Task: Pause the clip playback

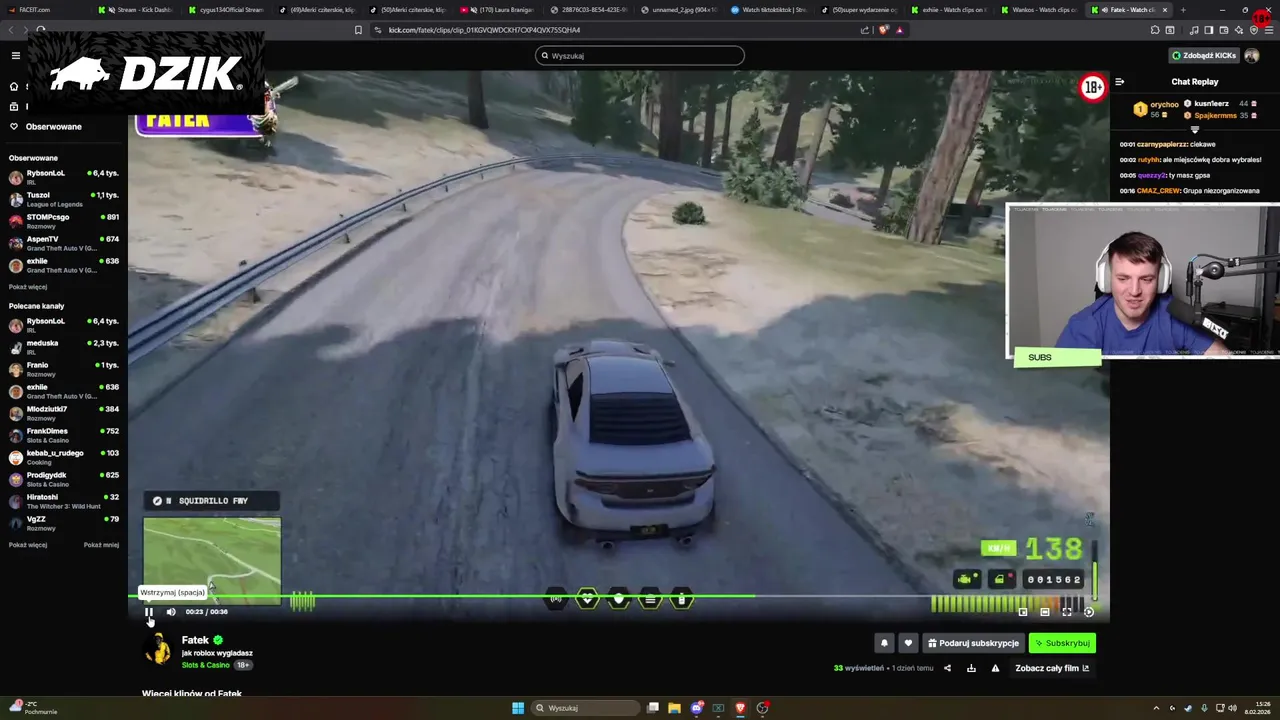Action: point(149,612)
